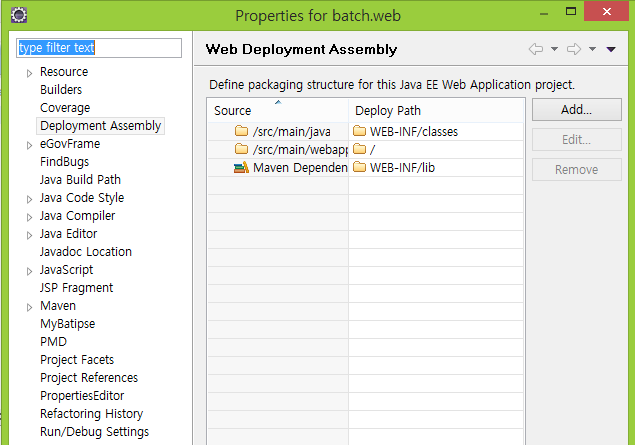This screenshot has height=445, width=635.
Task: Click the forward navigation arrow icon
Action: [574, 49]
